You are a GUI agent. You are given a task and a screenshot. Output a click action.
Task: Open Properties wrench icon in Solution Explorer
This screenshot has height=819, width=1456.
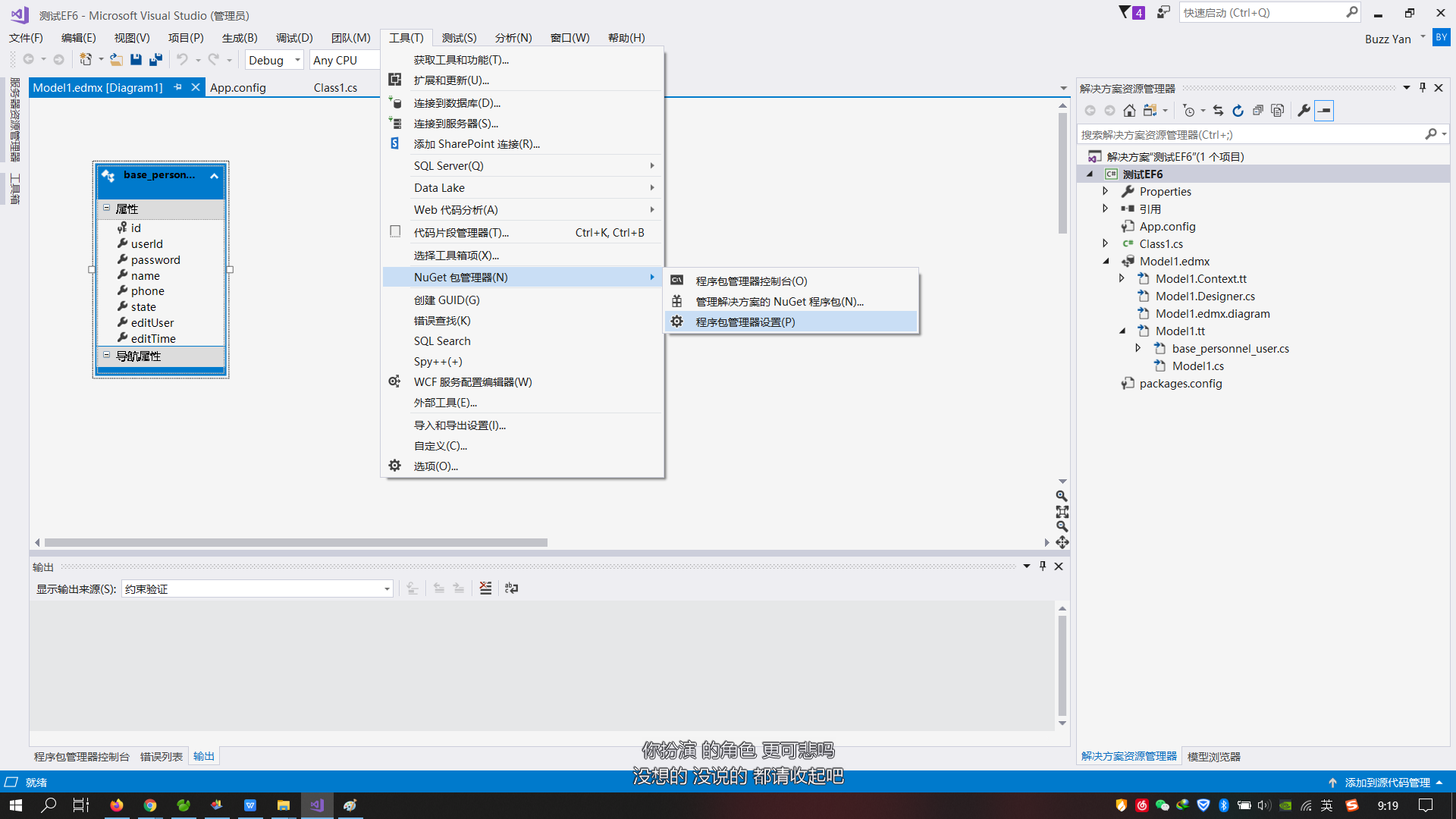pyautogui.click(x=1304, y=111)
